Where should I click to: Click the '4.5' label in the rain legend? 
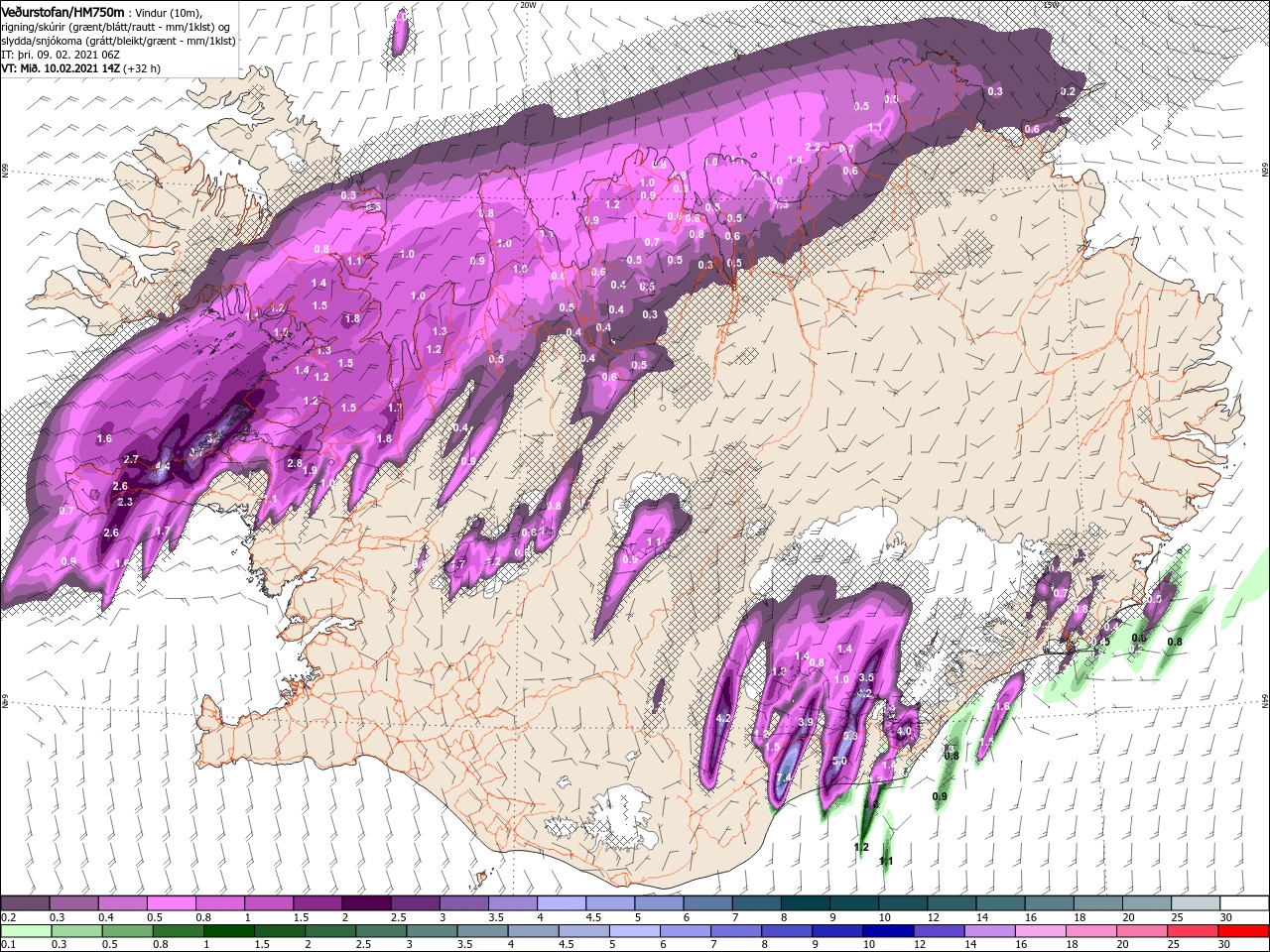[x=567, y=945]
